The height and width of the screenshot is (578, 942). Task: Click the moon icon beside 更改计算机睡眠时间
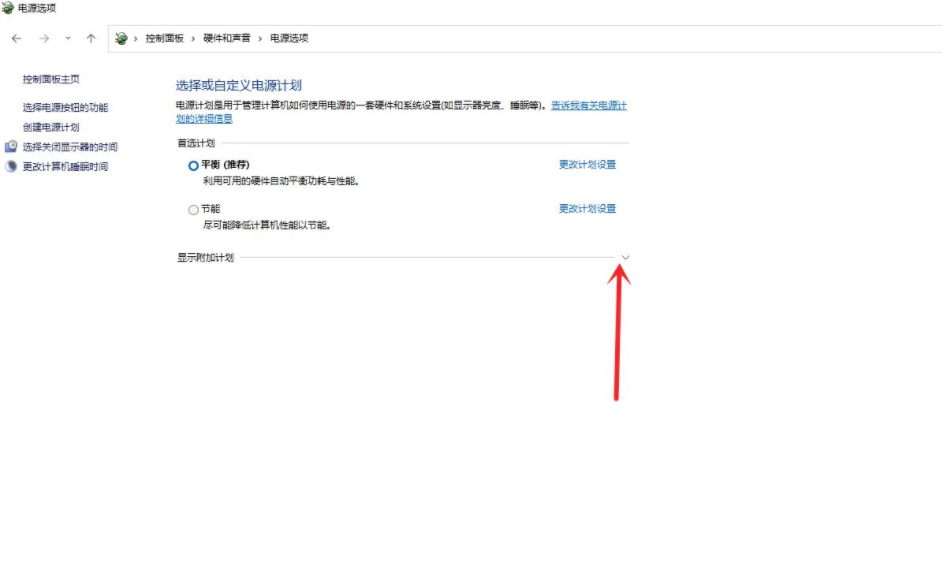coord(12,167)
